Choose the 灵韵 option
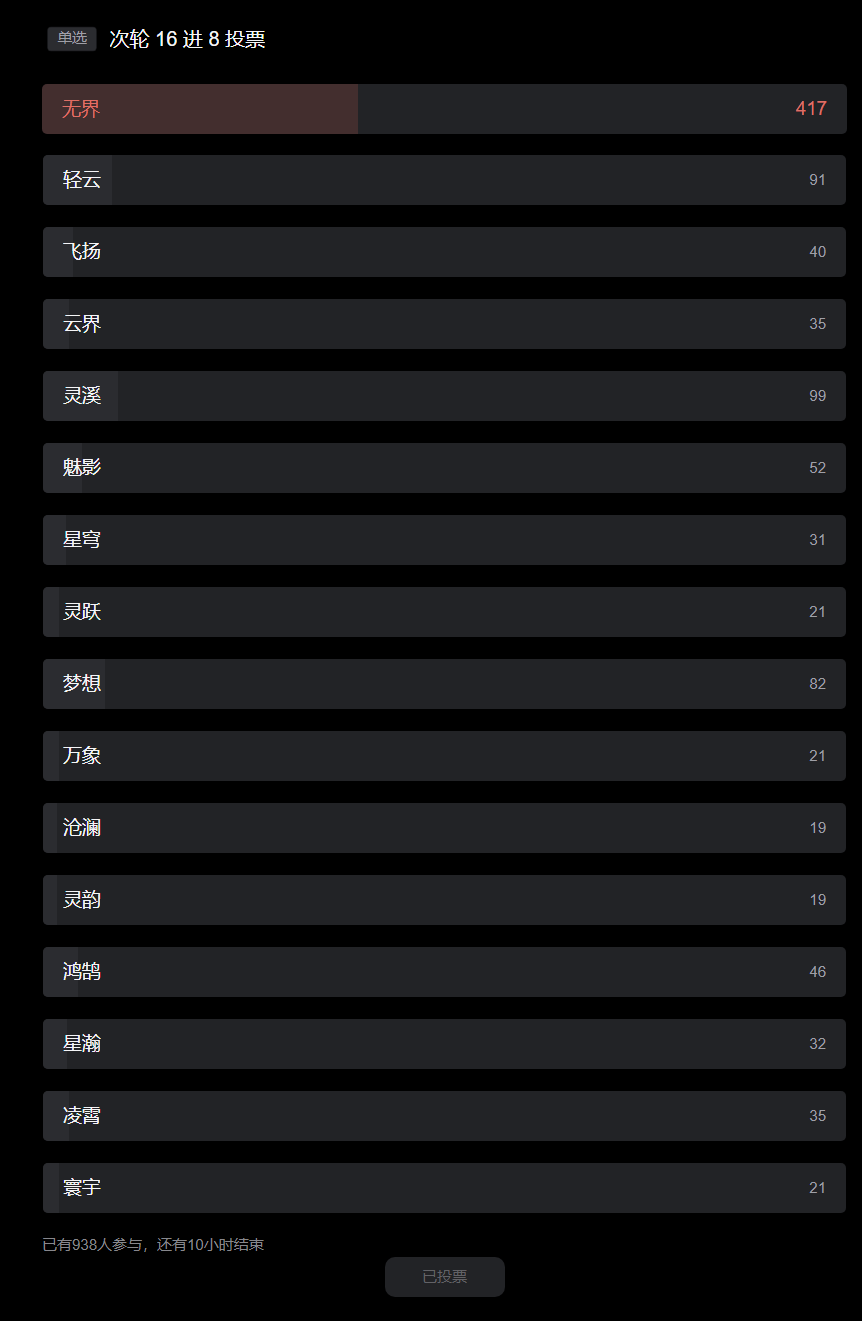This screenshot has height=1321, width=862. tap(444, 900)
